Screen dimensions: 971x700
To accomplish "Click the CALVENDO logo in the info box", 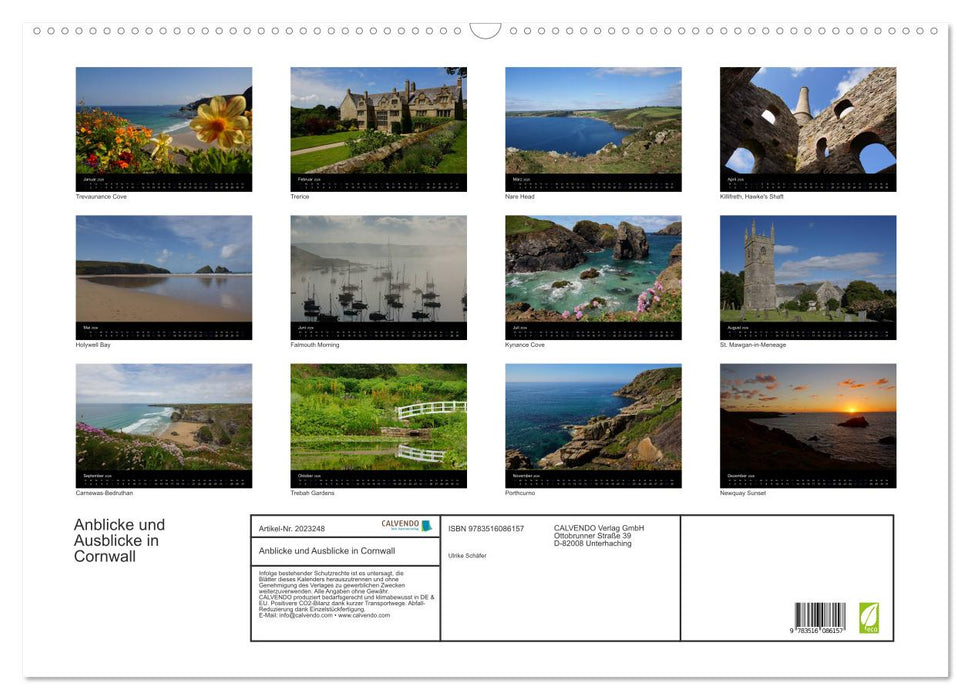I will tap(406, 526).
